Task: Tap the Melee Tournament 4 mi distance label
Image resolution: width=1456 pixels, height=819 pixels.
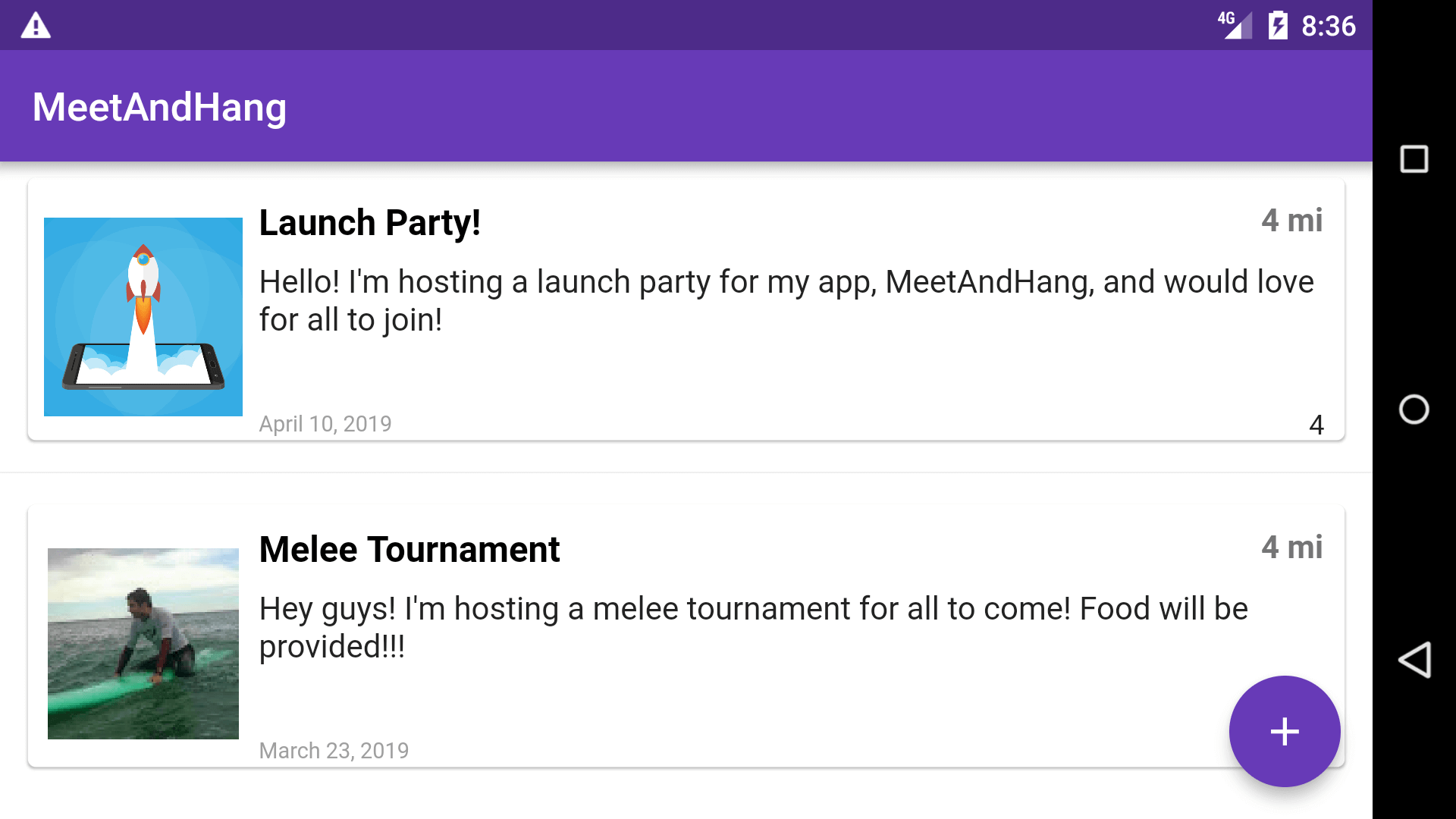Action: (1292, 548)
